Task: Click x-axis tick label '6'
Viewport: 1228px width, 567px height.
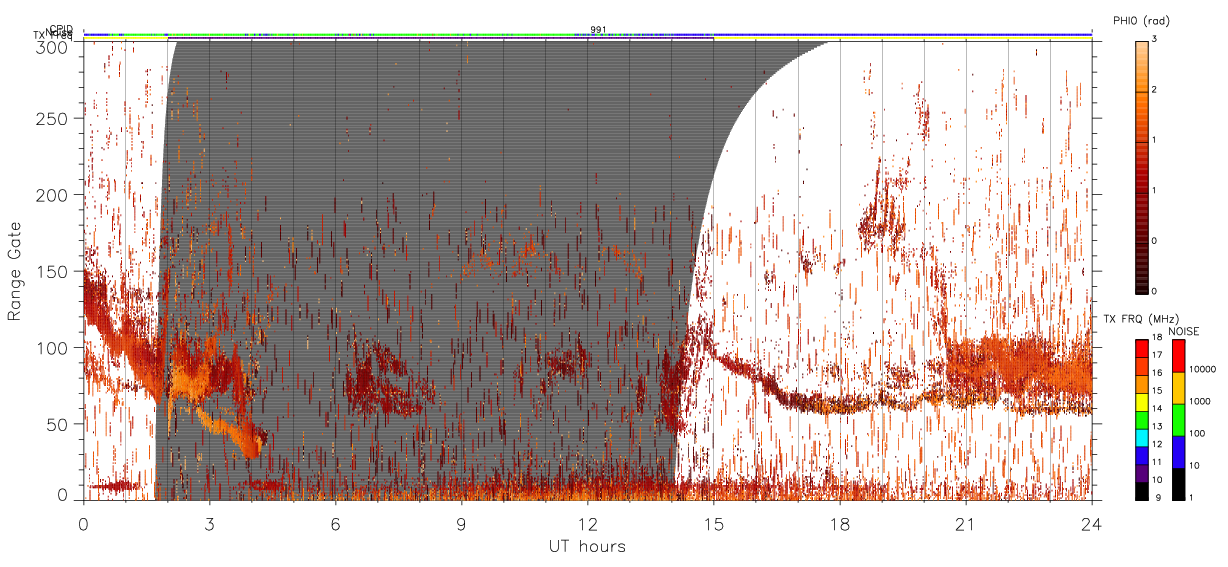Action: point(335,524)
